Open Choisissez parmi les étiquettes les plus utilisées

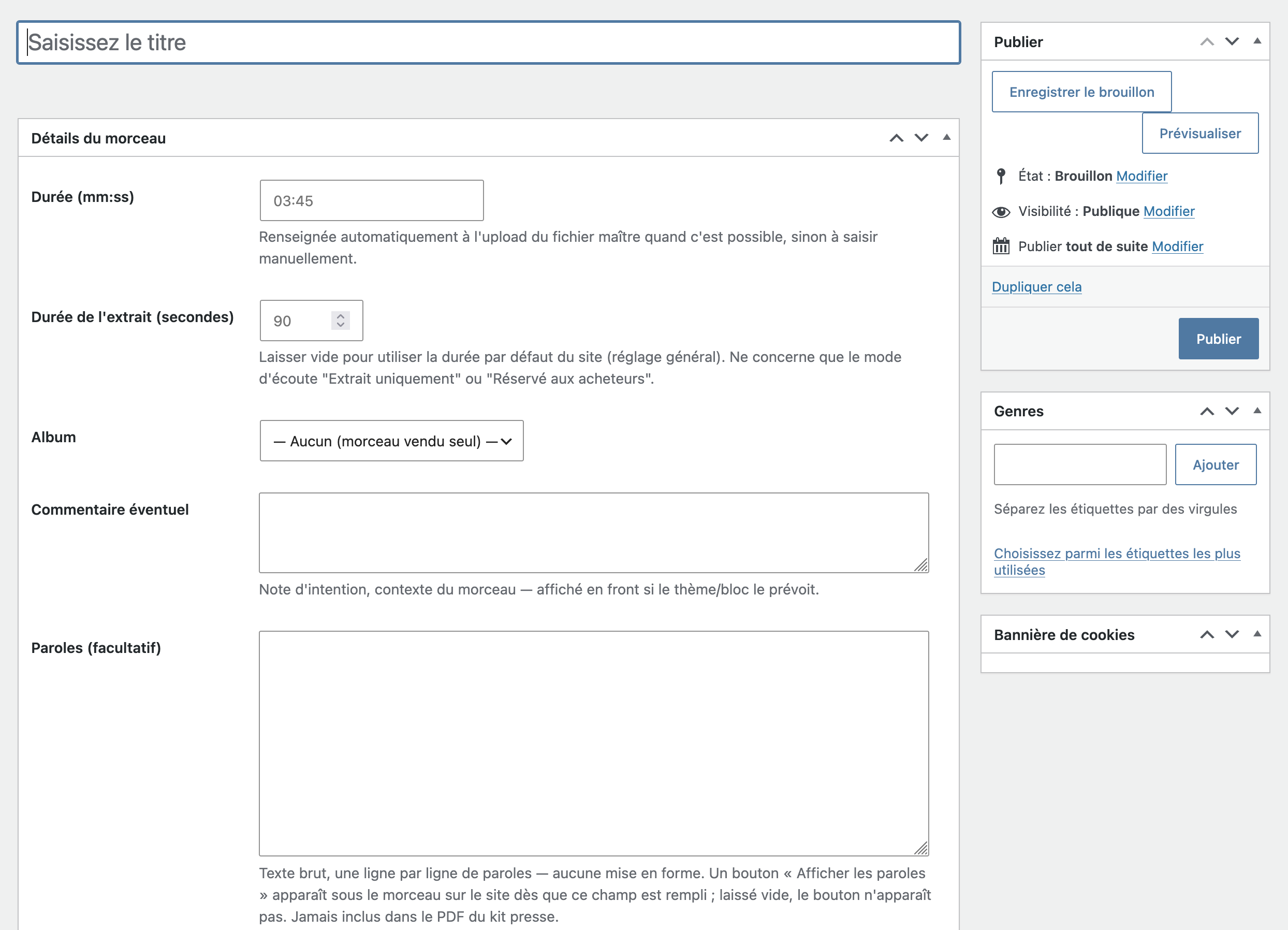click(x=1117, y=561)
